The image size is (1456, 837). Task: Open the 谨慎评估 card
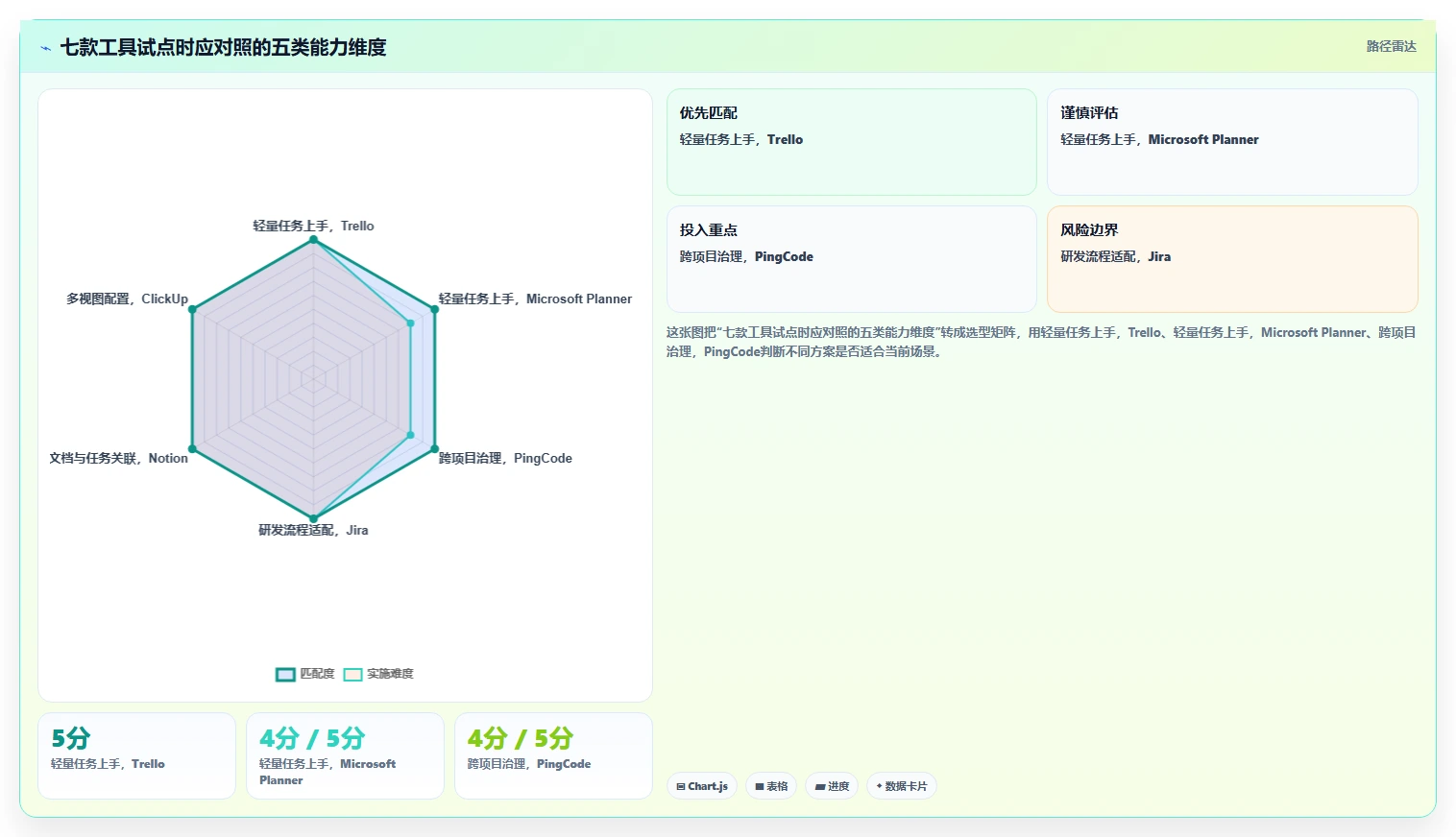(x=1232, y=142)
